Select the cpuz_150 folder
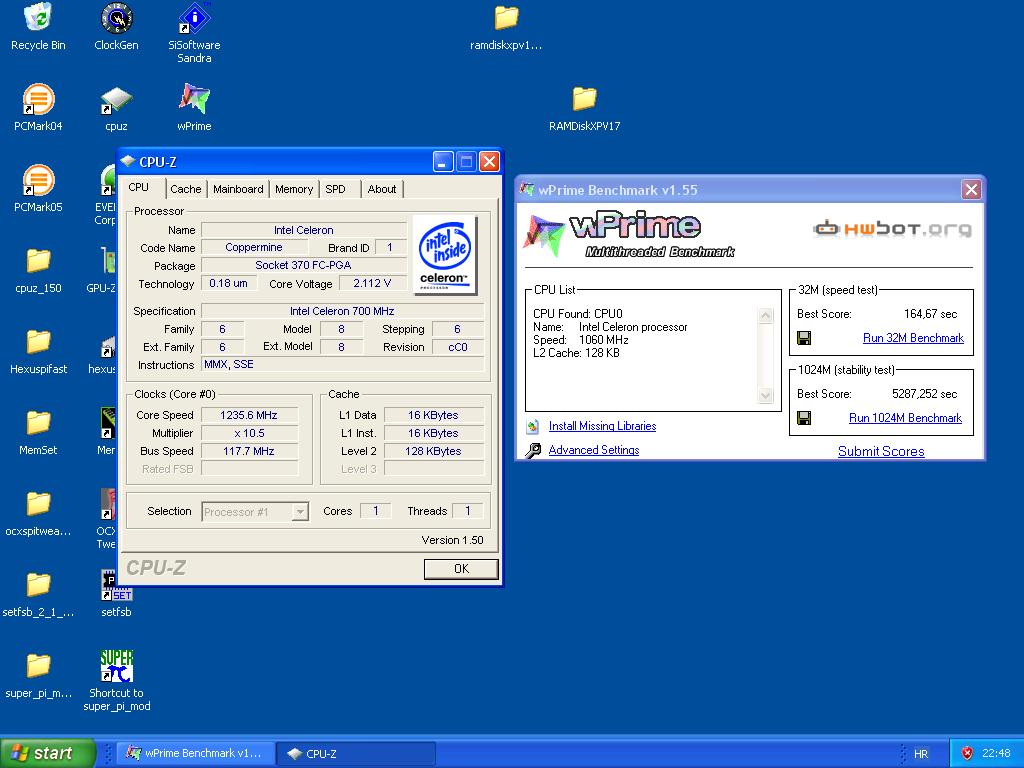The width and height of the screenshot is (1024, 768). [x=38, y=270]
